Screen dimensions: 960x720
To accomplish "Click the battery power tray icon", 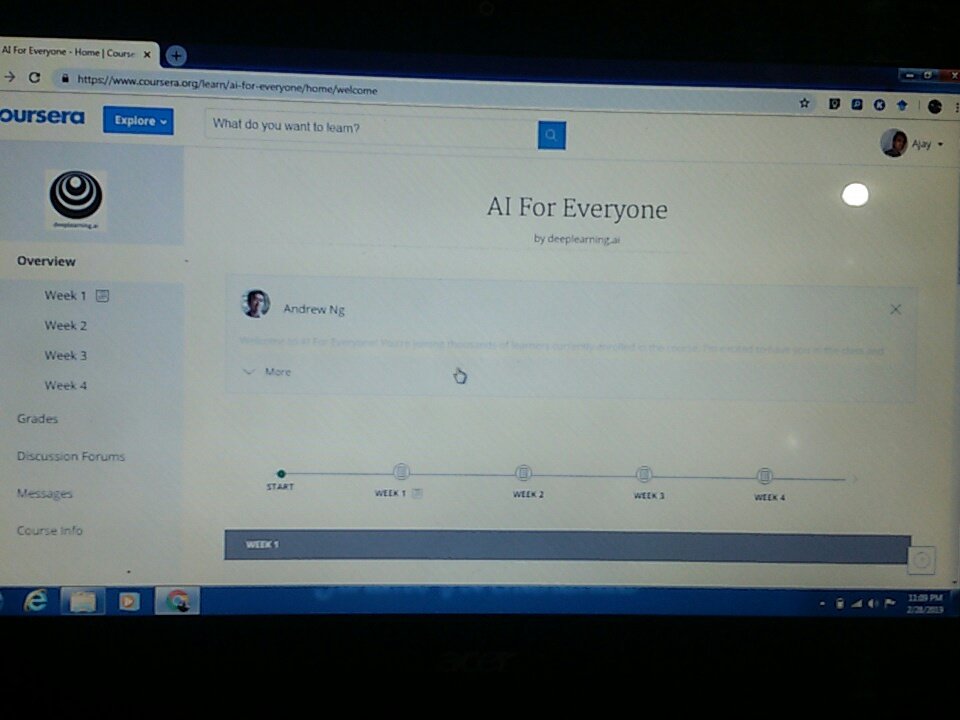I will click(x=840, y=604).
